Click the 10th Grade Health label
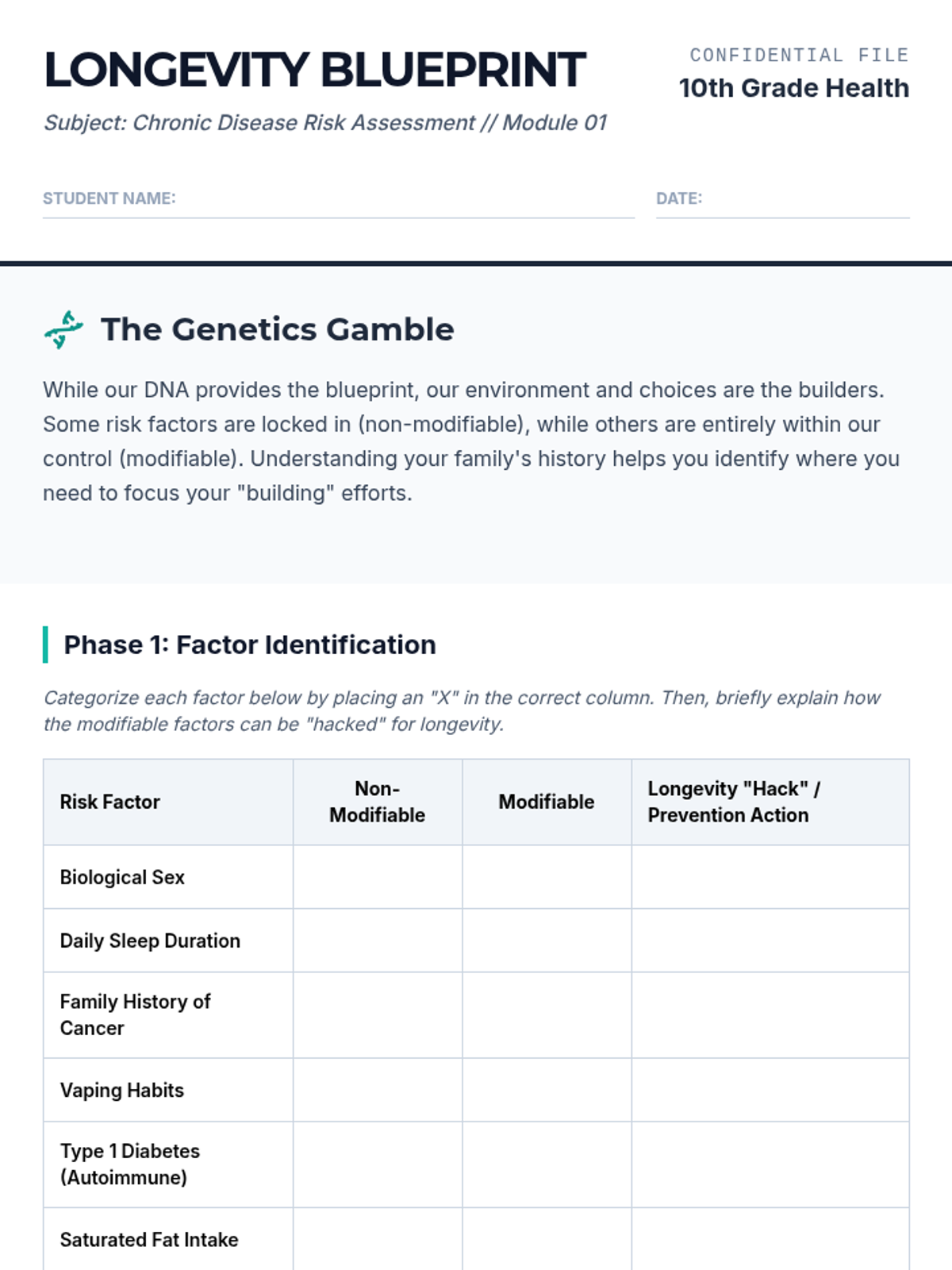The image size is (952, 1270). [x=794, y=88]
